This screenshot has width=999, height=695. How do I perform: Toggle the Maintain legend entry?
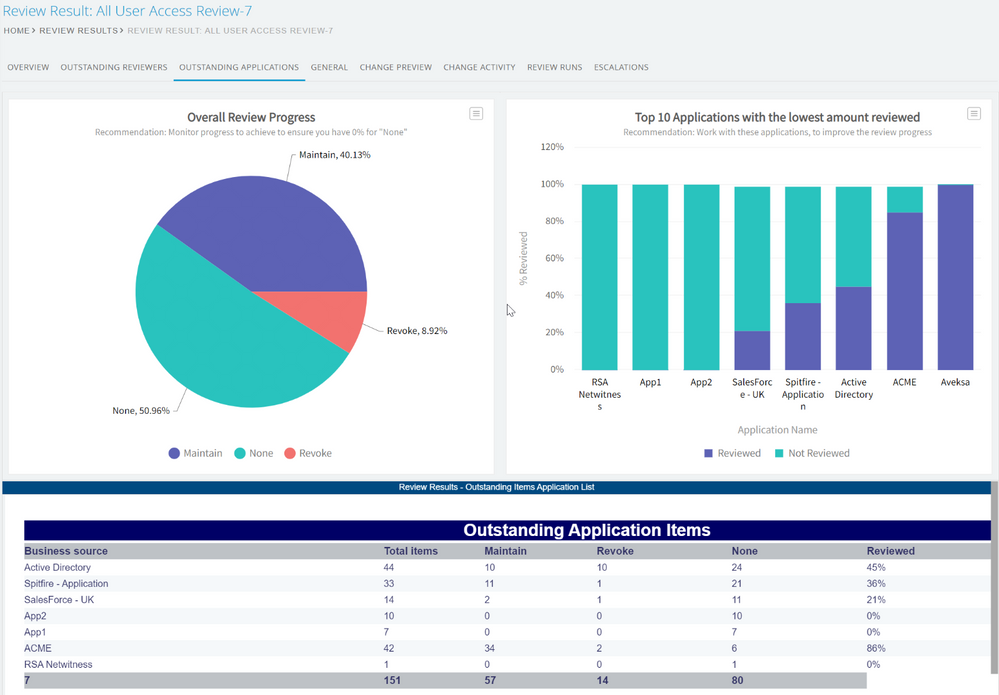point(195,453)
